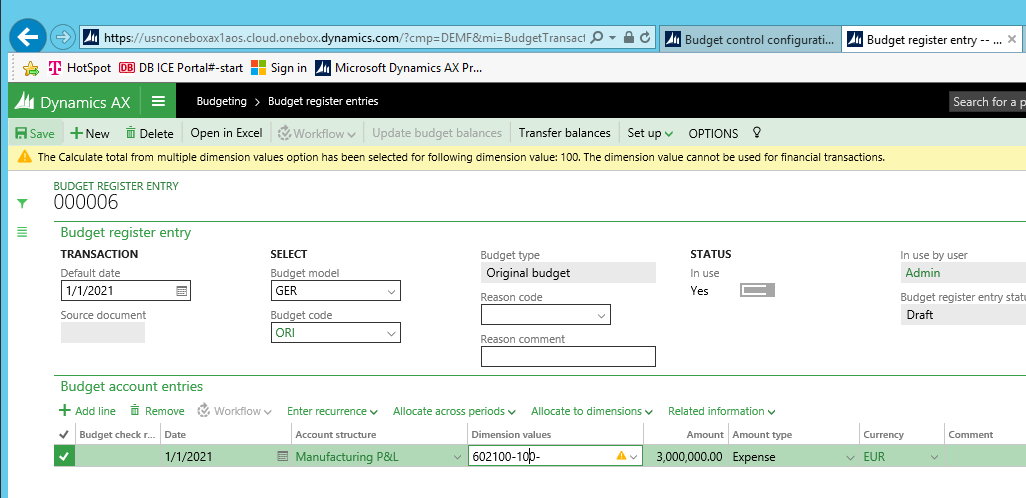Image resolution: width=1026 pixels, height=498 pixels.
Task: Open the calendar picker for Default date
Action: [x=181, y=291]
